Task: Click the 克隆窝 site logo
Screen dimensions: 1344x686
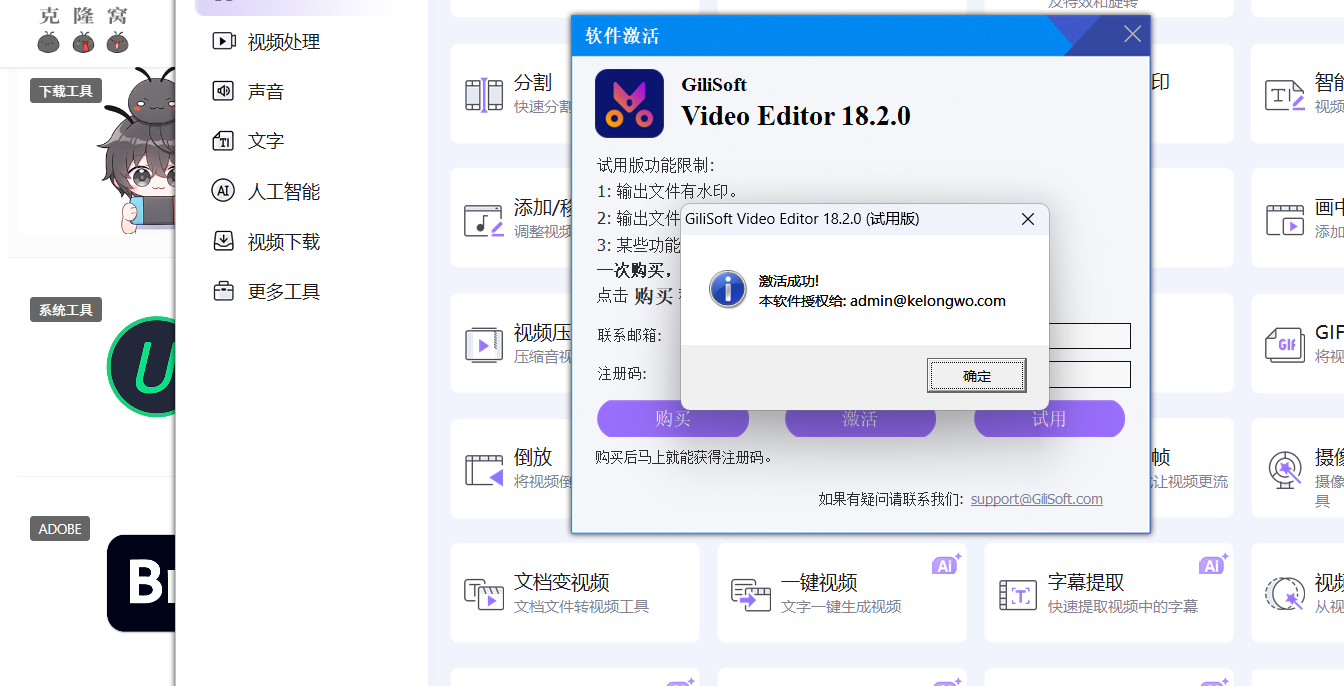Action: (84, 29)
